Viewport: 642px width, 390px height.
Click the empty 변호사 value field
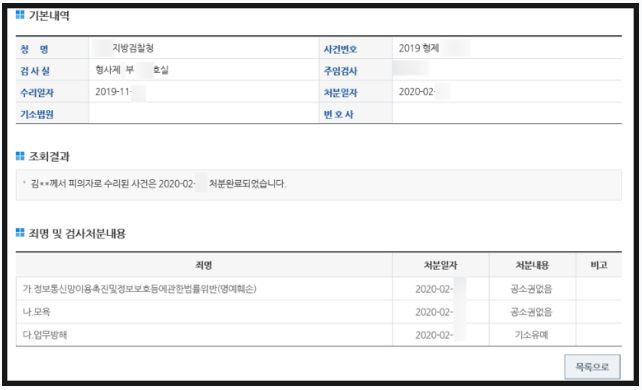tap(507, 113)
